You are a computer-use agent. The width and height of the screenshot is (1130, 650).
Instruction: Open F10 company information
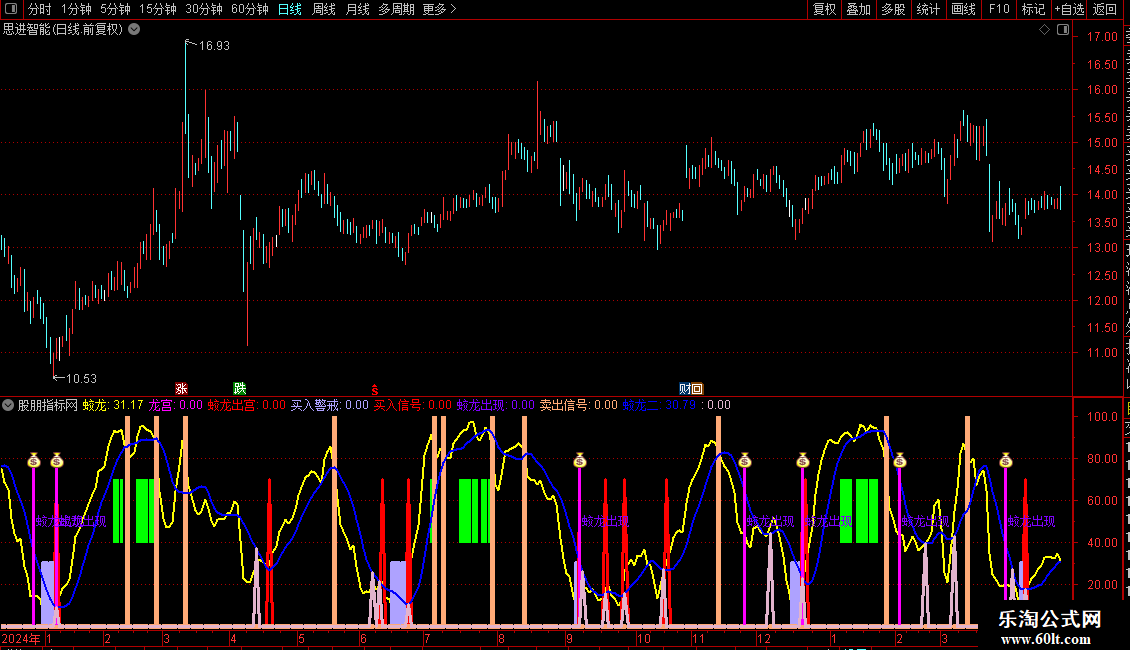coord(999,9)
